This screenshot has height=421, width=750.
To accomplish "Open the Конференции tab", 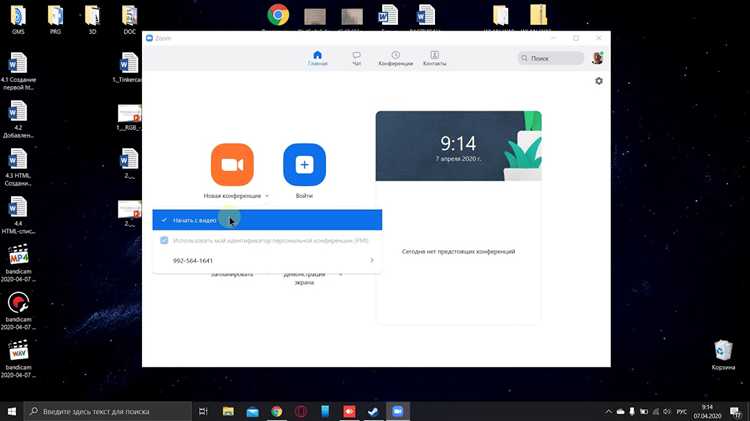I will coord(396,58).
